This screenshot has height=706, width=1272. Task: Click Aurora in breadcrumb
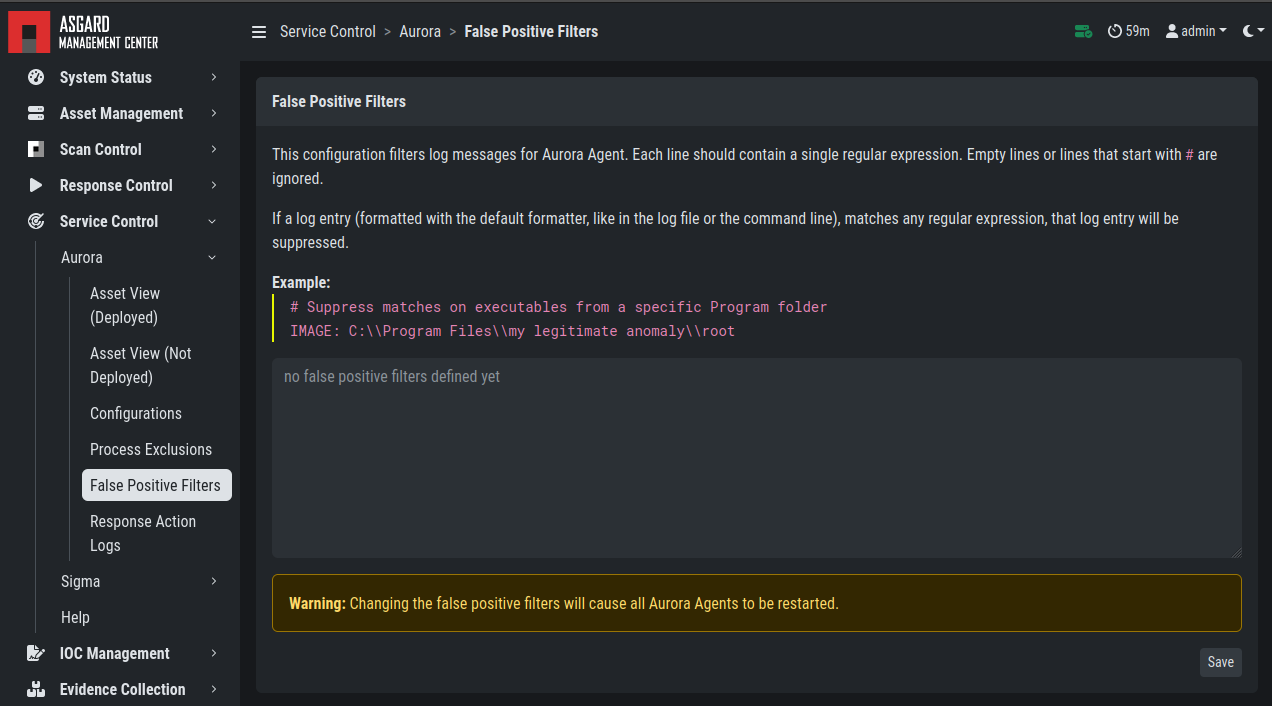click(420, 32)
